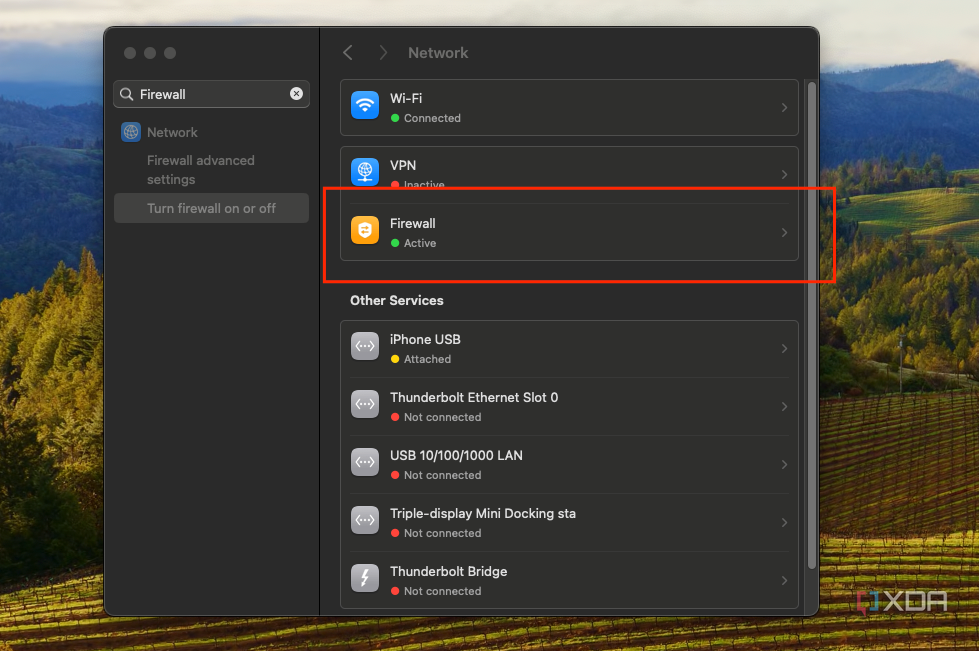Open VPN details via its chevron

point(784,174)
